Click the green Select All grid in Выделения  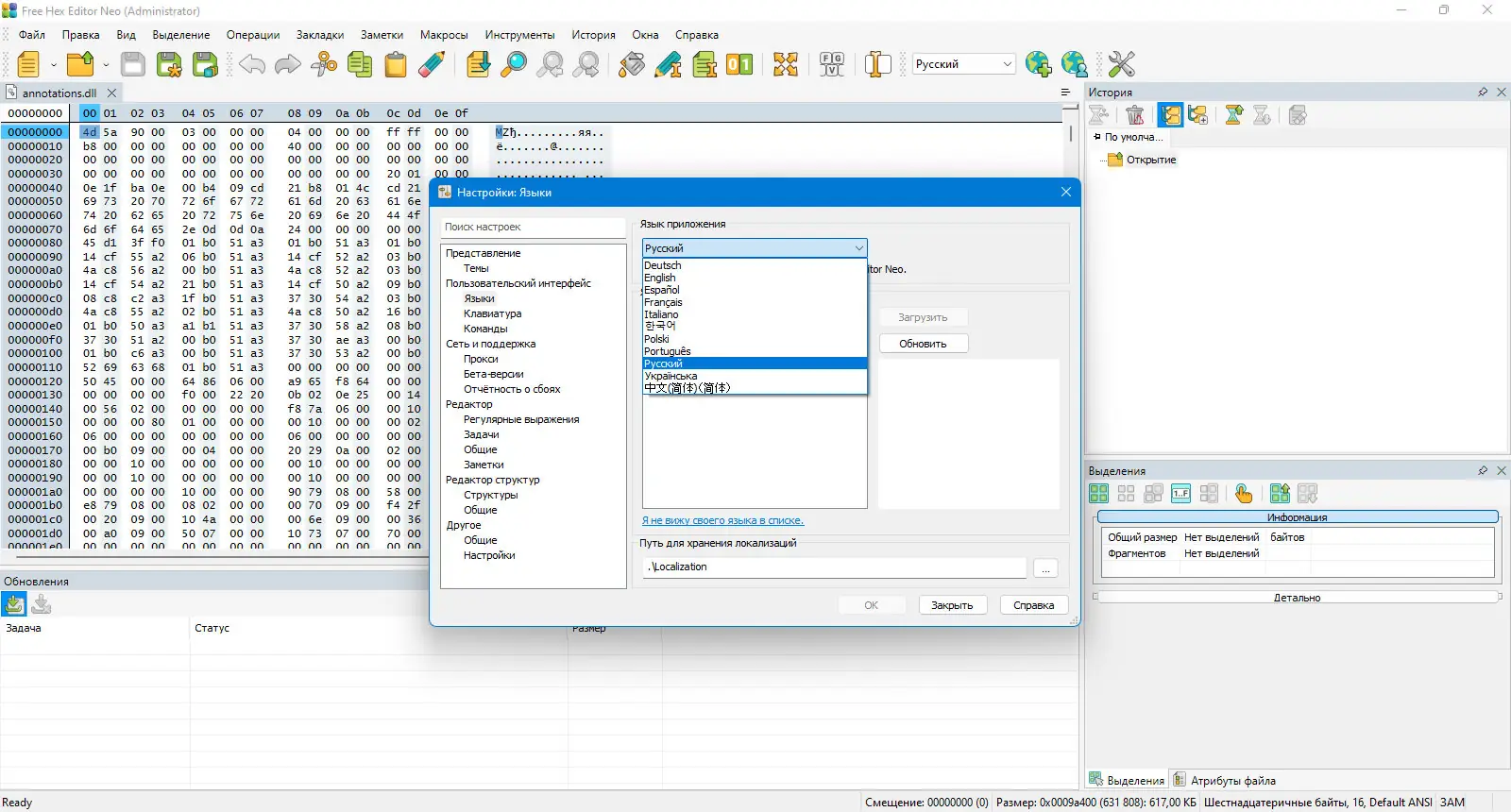click(x=1098, y=494)
